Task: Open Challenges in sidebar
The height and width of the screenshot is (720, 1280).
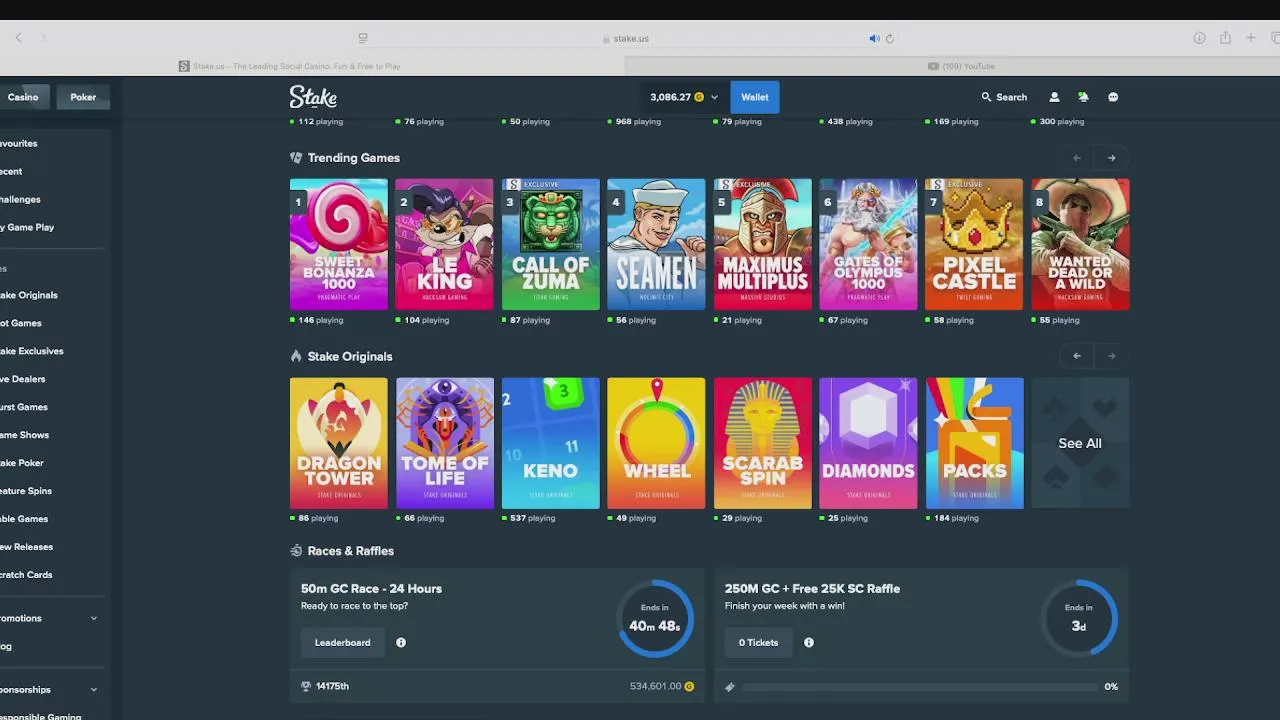Action: tap(20, 199)
